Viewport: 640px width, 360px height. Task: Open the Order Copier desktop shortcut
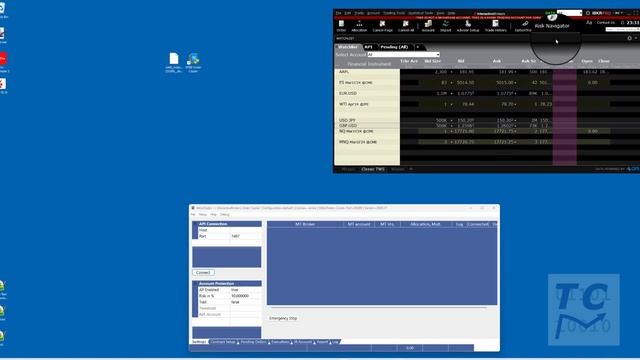(193, 63)
